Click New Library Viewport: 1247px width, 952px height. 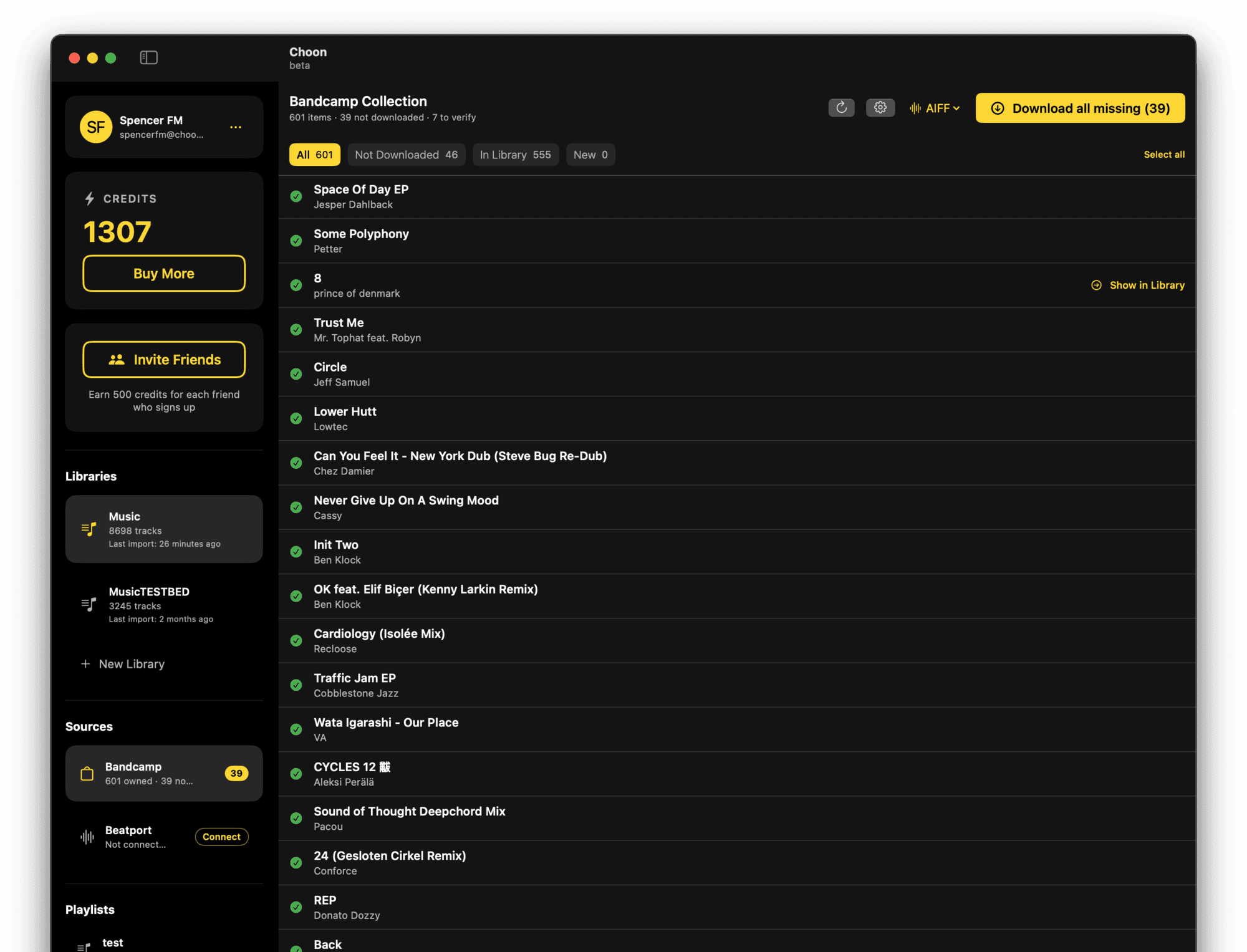tap(123, 664)
